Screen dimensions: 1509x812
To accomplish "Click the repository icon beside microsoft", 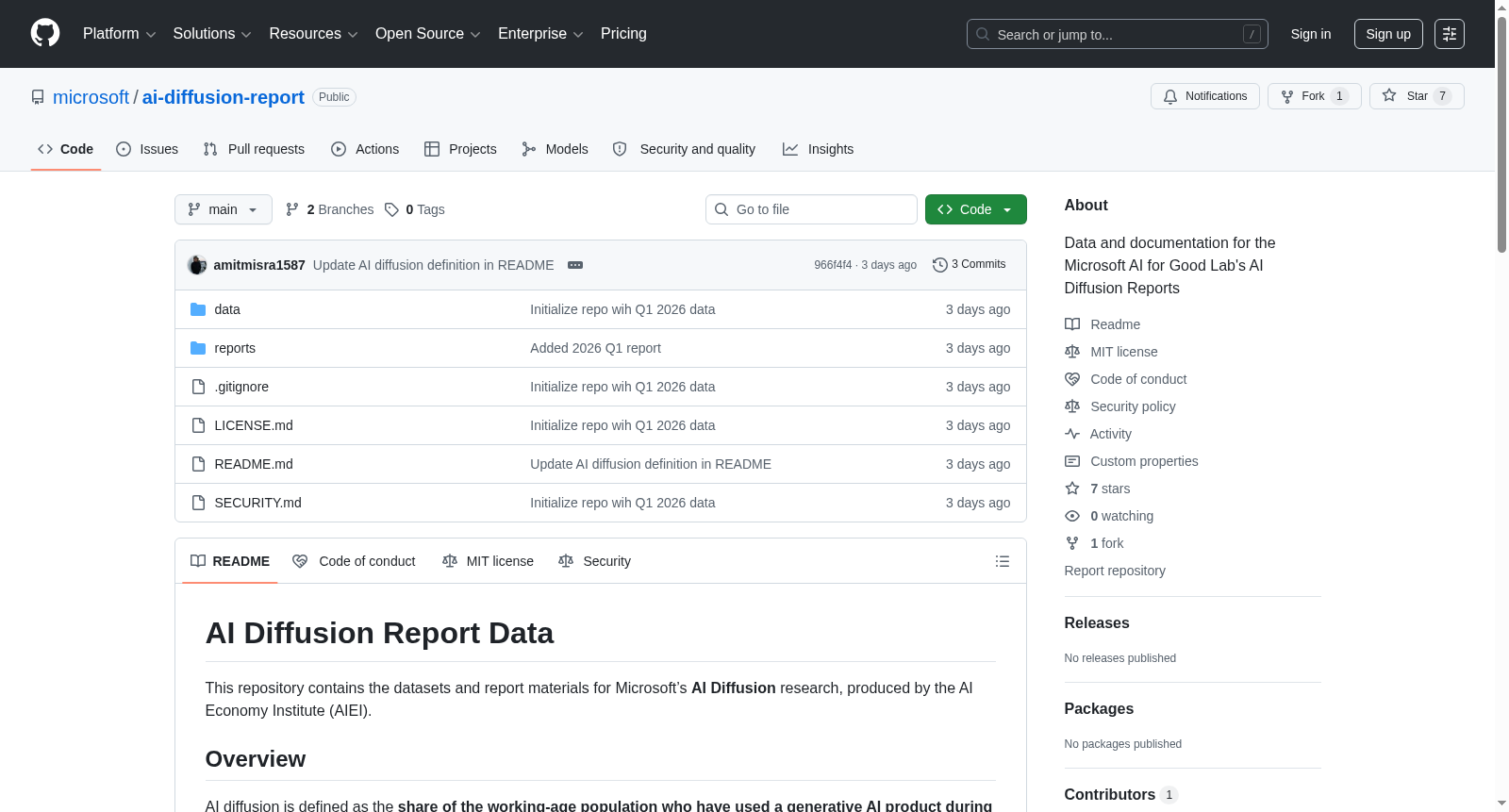I will point(38,97).
